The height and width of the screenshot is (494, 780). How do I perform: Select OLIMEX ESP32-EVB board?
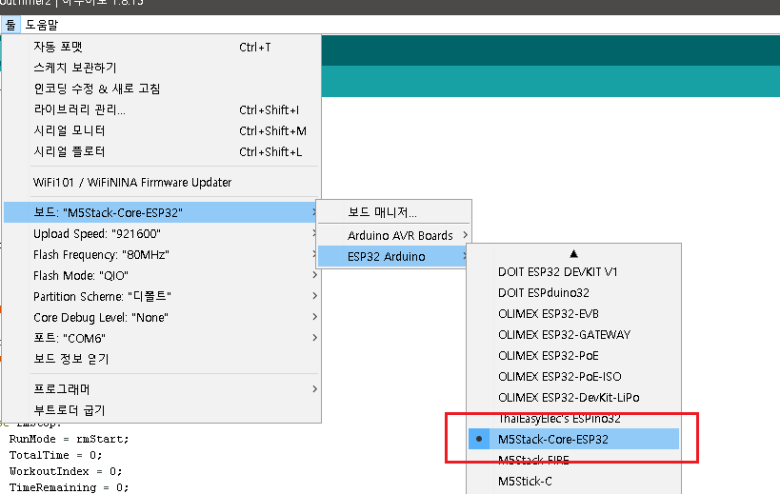click(x=574, y=314)
